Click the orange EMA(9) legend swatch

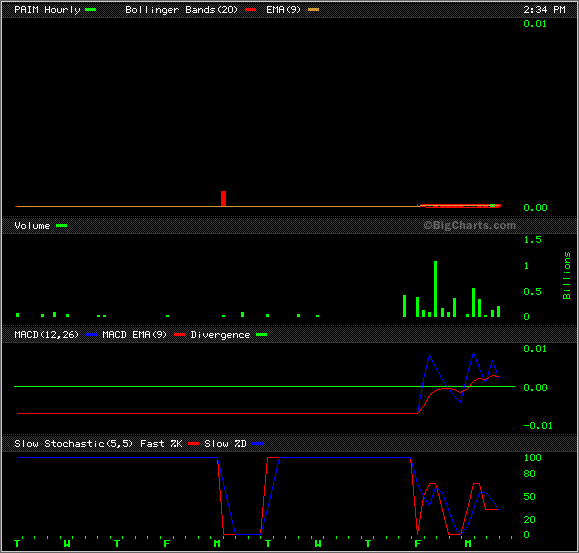click(x=313, y=10)
